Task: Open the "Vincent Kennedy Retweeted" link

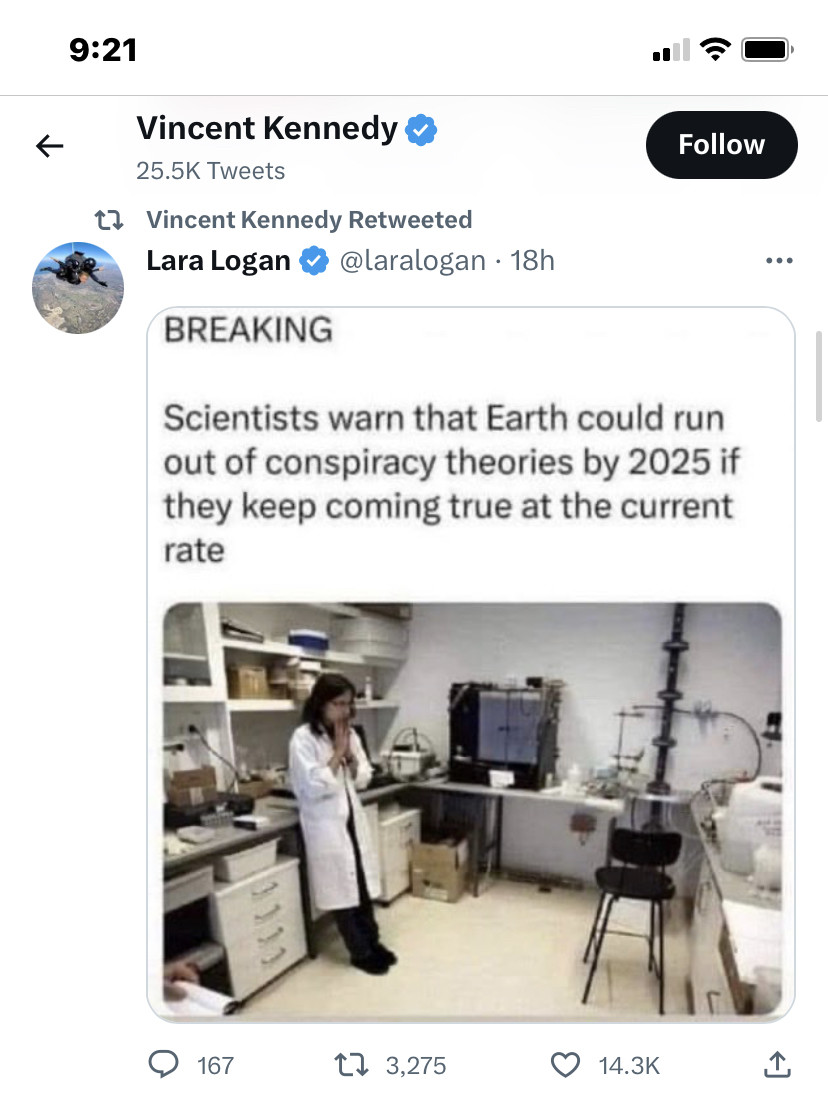Action: coord(309,220)
